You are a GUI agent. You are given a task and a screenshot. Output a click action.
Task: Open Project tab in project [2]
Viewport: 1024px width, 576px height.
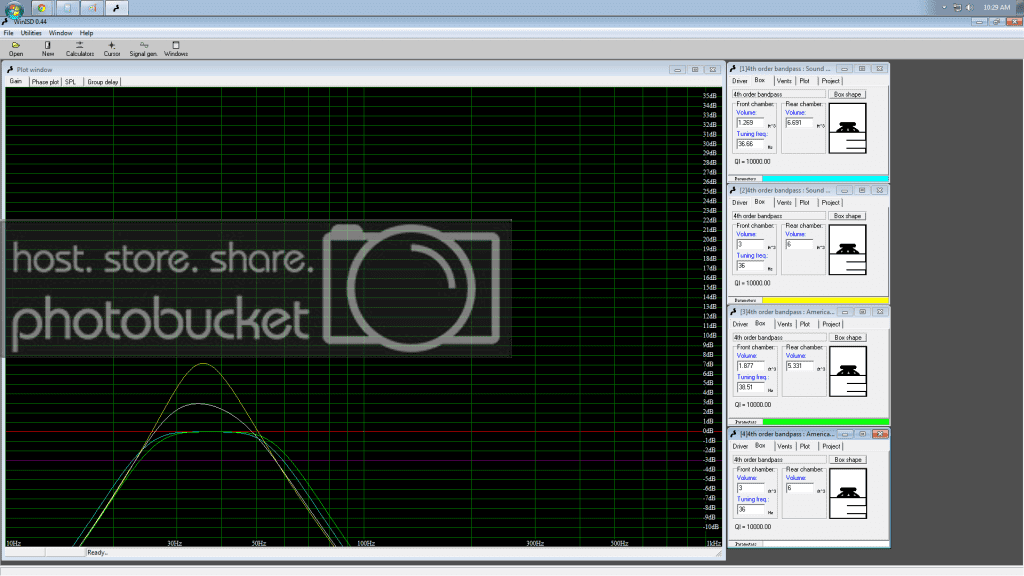tap(831, 202)
